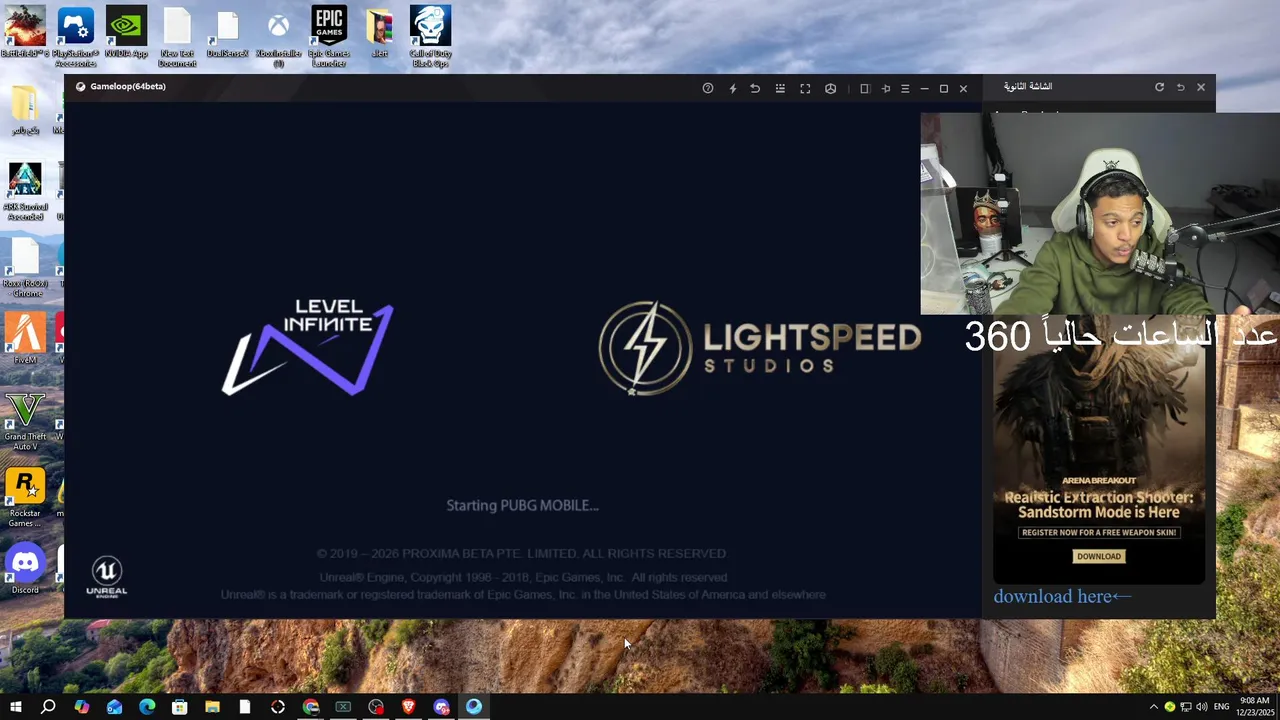Open the NVIDIA App desktop icon

126,32
